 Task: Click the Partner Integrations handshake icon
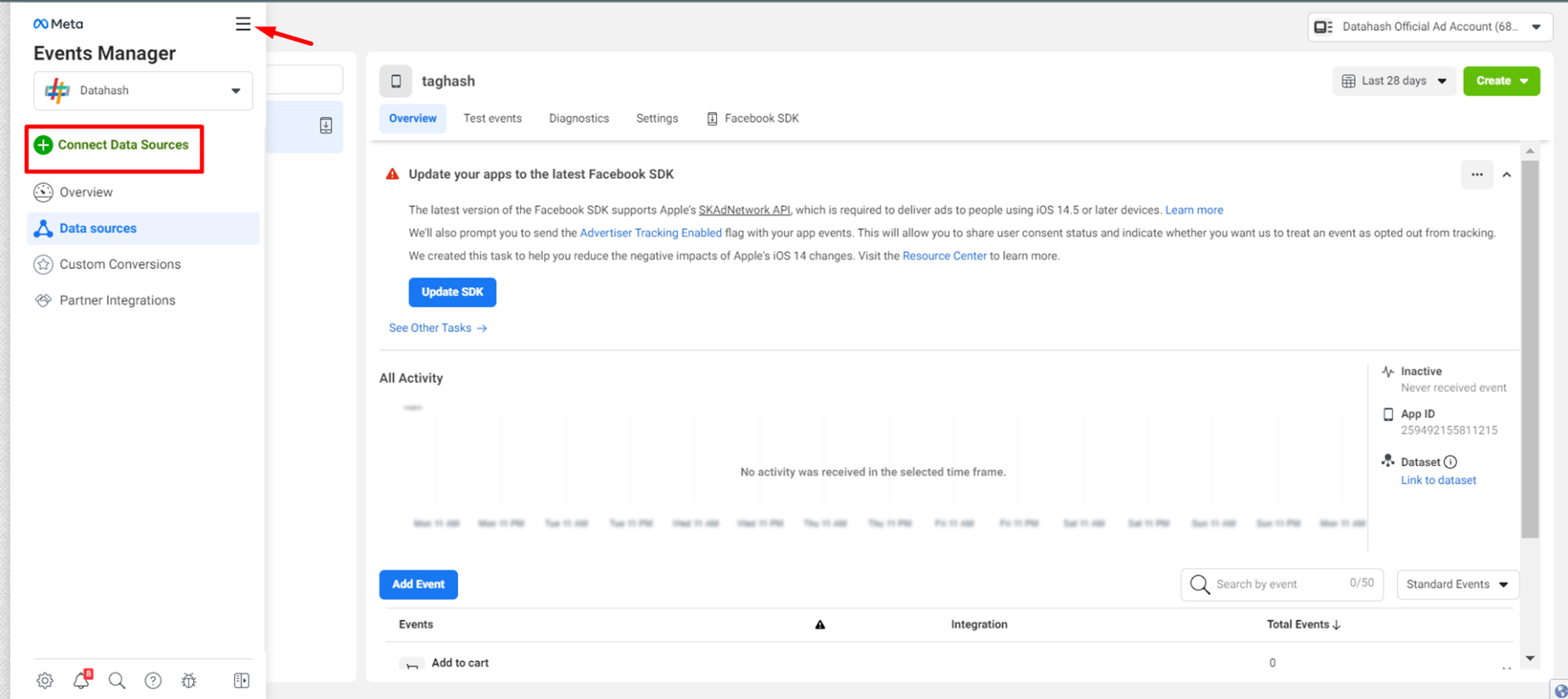43,300
